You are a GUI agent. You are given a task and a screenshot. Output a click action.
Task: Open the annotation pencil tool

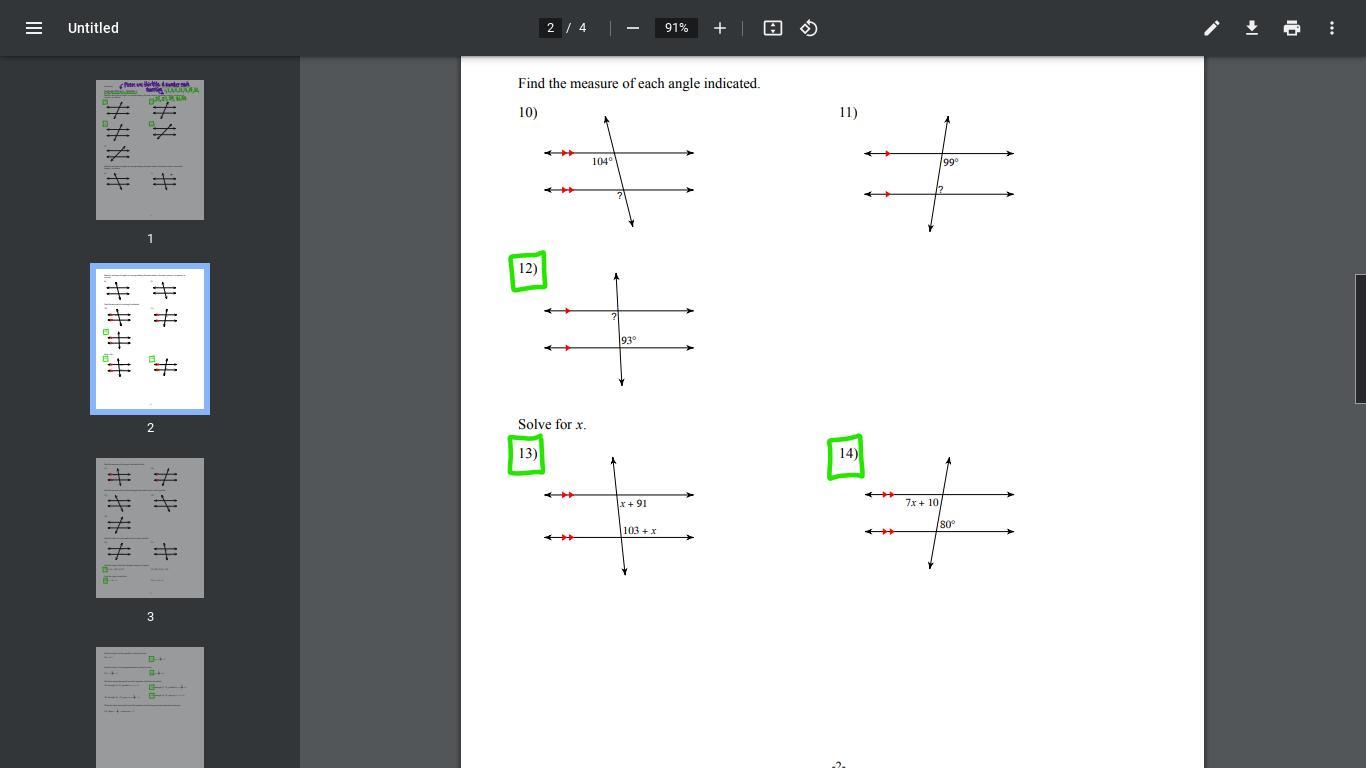pos(1211,28)
